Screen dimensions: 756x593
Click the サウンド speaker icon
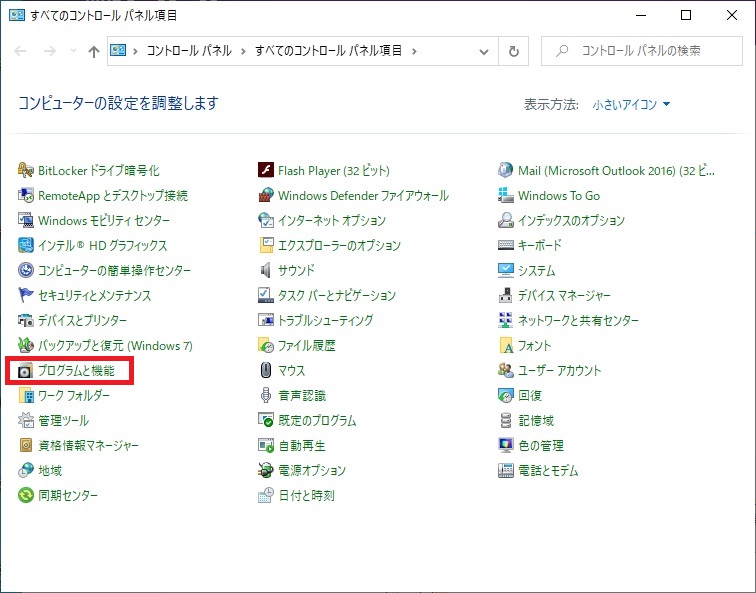coord(266,270)
